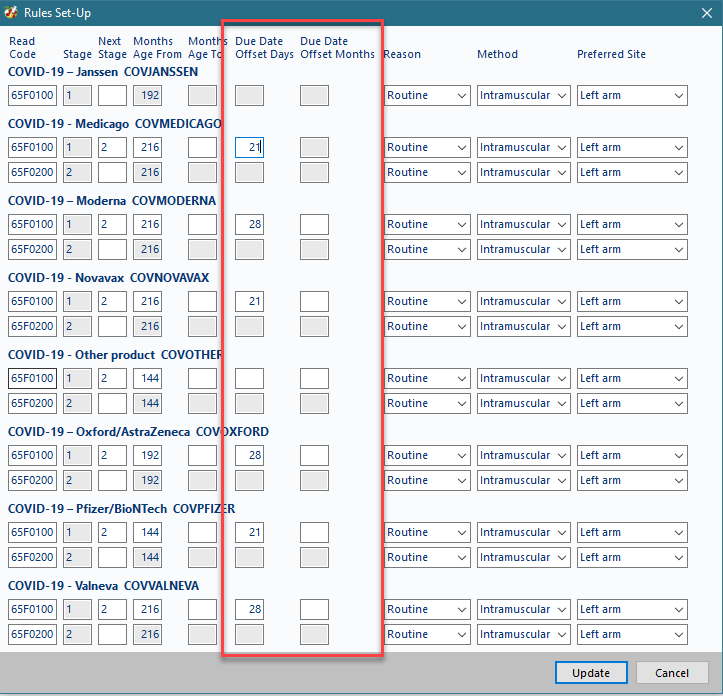Click the COVID-19 - Novavax COVNOVAVAX heading
Viewport: 723px width, 696px height.
click(x=109, y=278)
